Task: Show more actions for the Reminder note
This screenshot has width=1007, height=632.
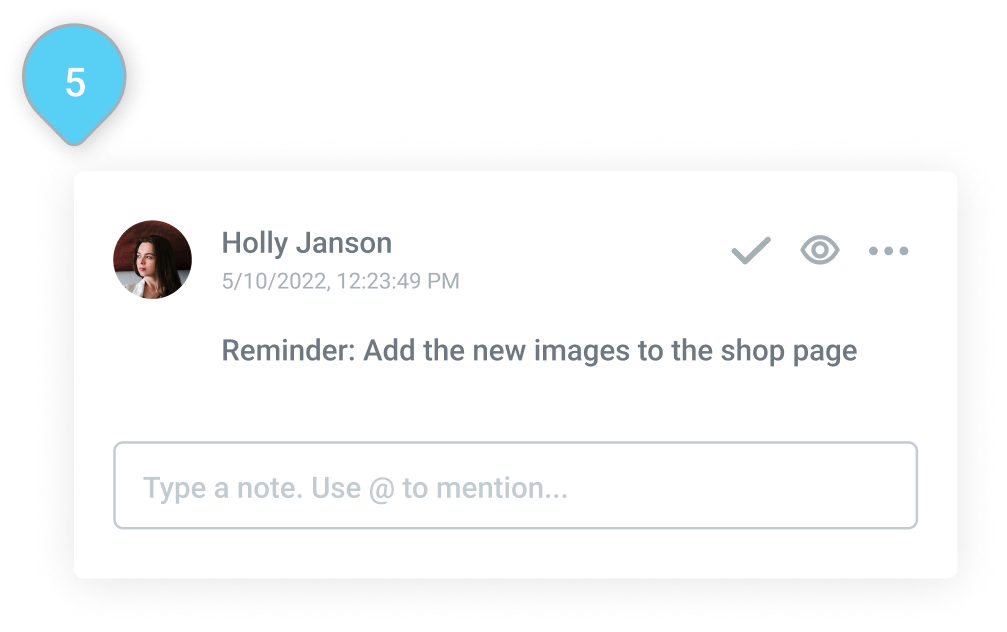Action: click(888, 251)
